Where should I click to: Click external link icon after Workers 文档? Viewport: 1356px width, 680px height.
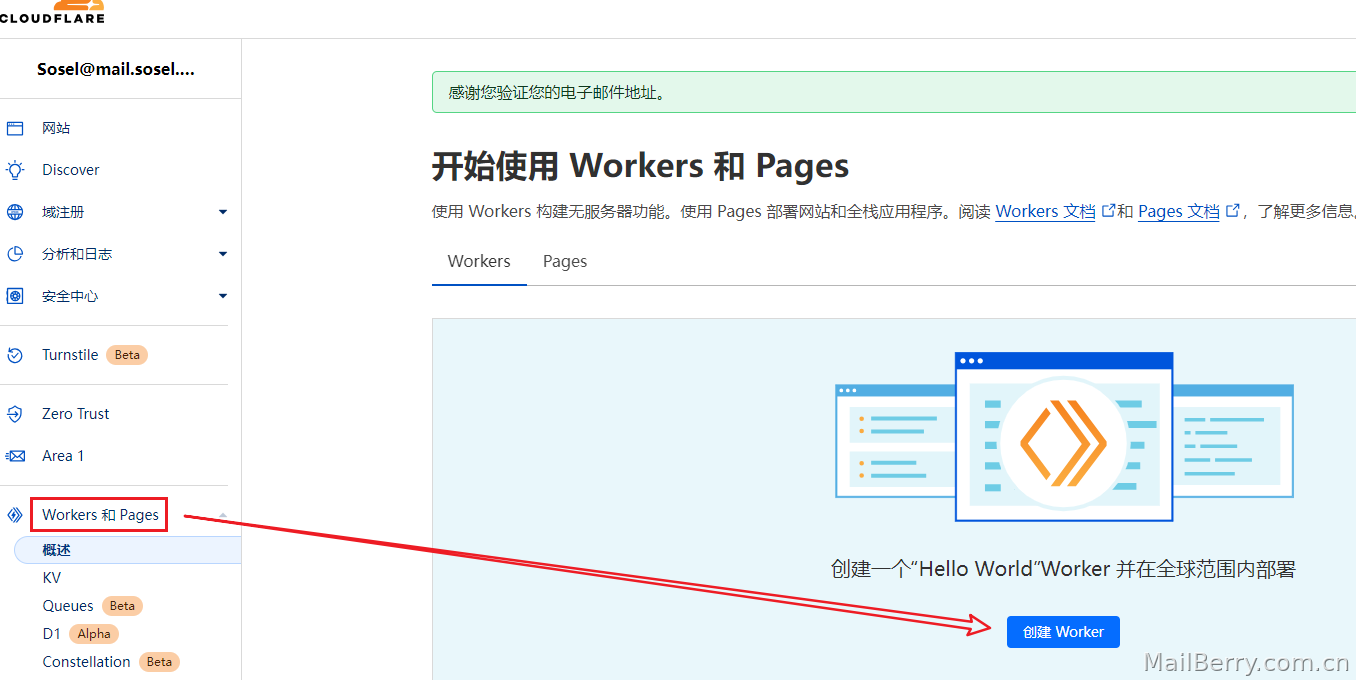tap(1108, 211)
